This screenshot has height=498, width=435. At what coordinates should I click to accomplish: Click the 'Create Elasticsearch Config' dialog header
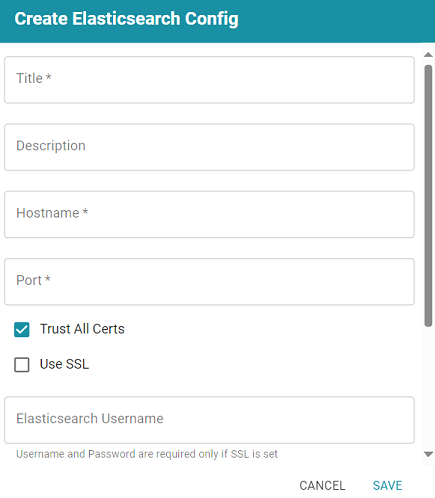126,19
